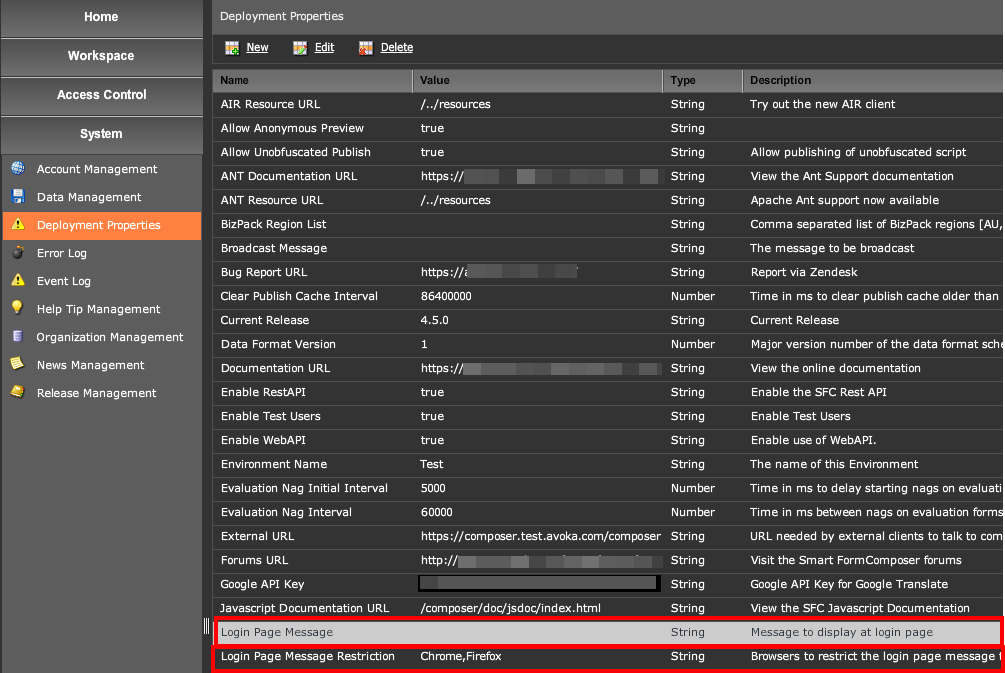Select Deployment Properties menu item
1005x673 pixels.
coord(102,226)
